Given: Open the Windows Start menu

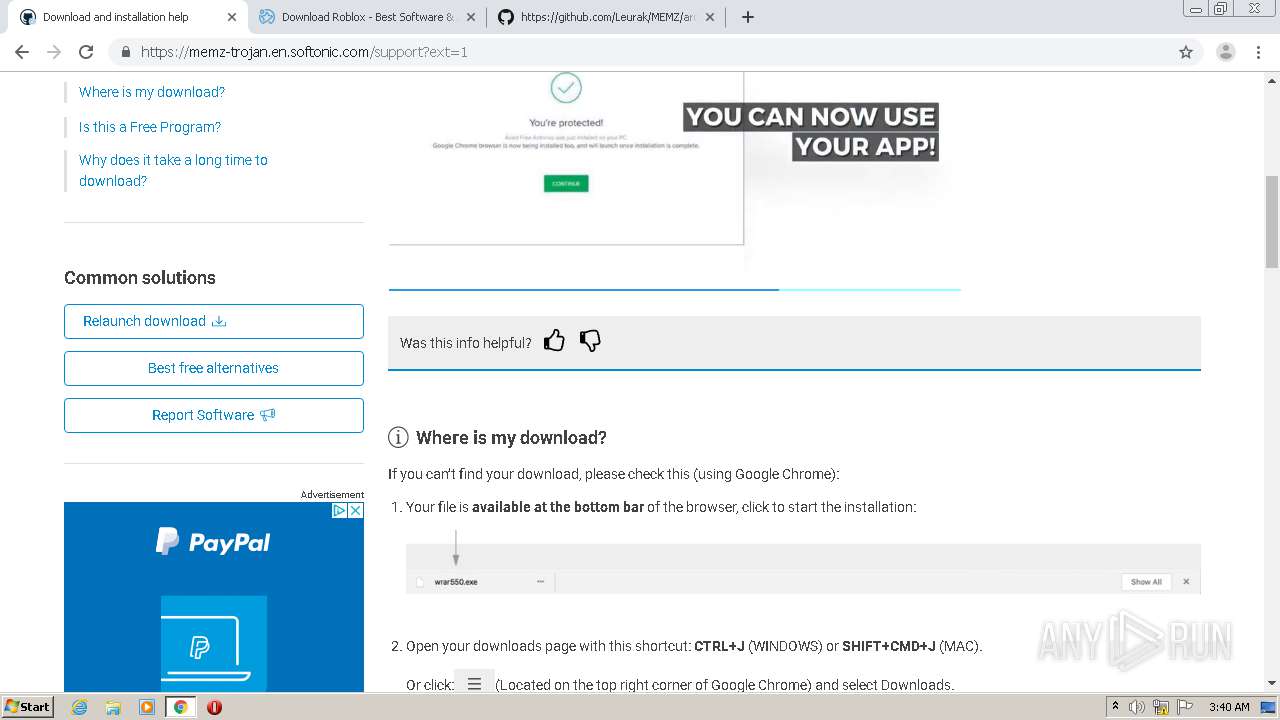Looking at the screenshot, I should coord(27,707).
